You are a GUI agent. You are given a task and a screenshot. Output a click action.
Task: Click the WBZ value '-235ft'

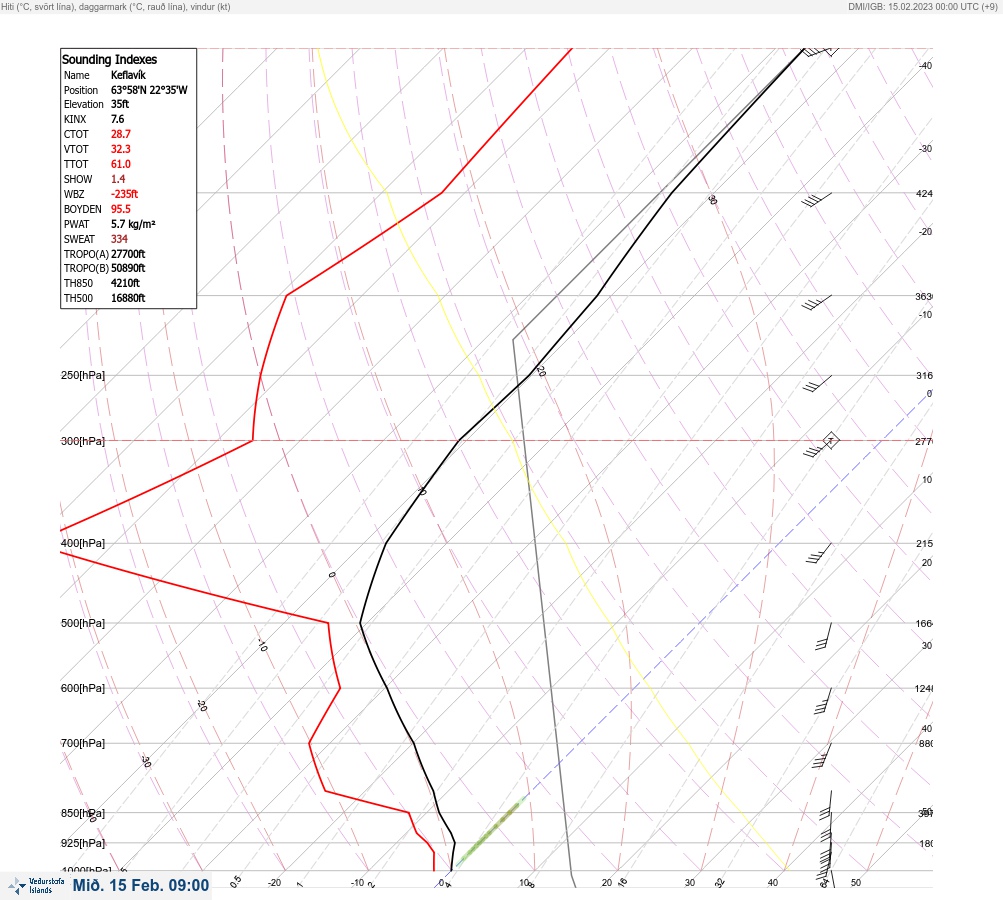pyautogui.click(x=124, y=194)
